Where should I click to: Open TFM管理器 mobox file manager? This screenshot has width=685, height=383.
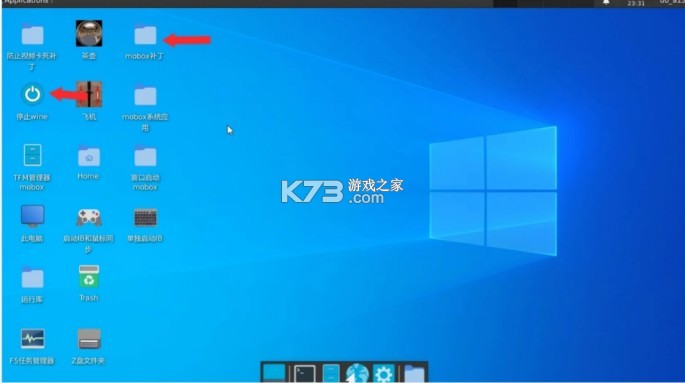pos(32,155)
